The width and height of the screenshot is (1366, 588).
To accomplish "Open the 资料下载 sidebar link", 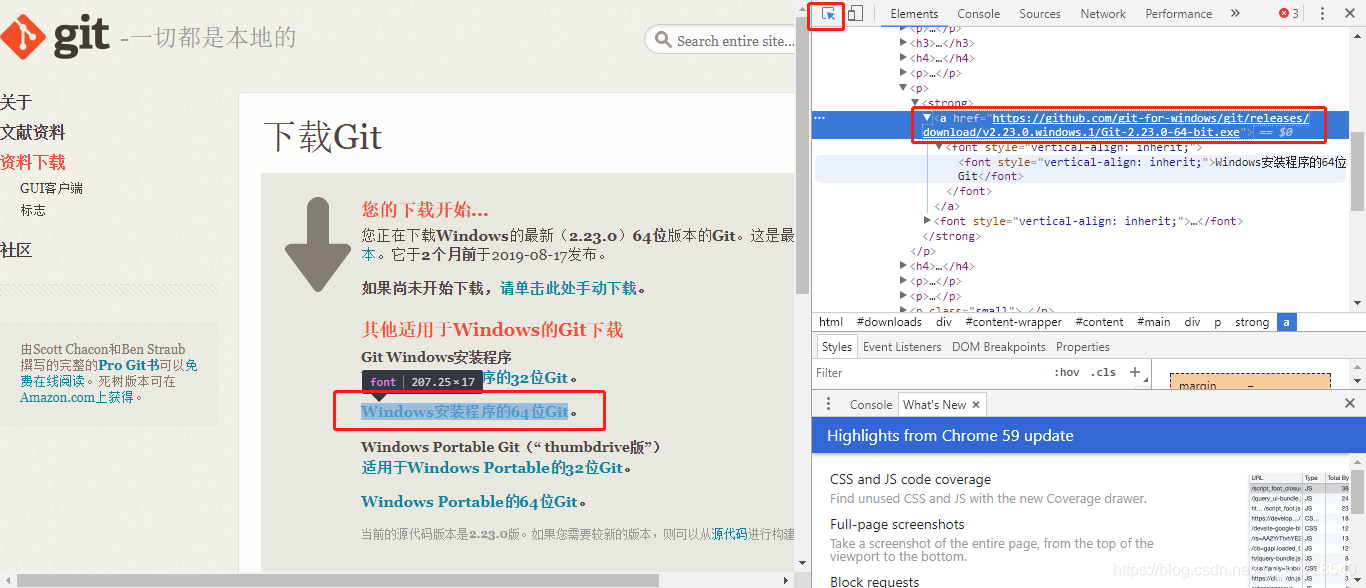I will (x=33, y=162).
